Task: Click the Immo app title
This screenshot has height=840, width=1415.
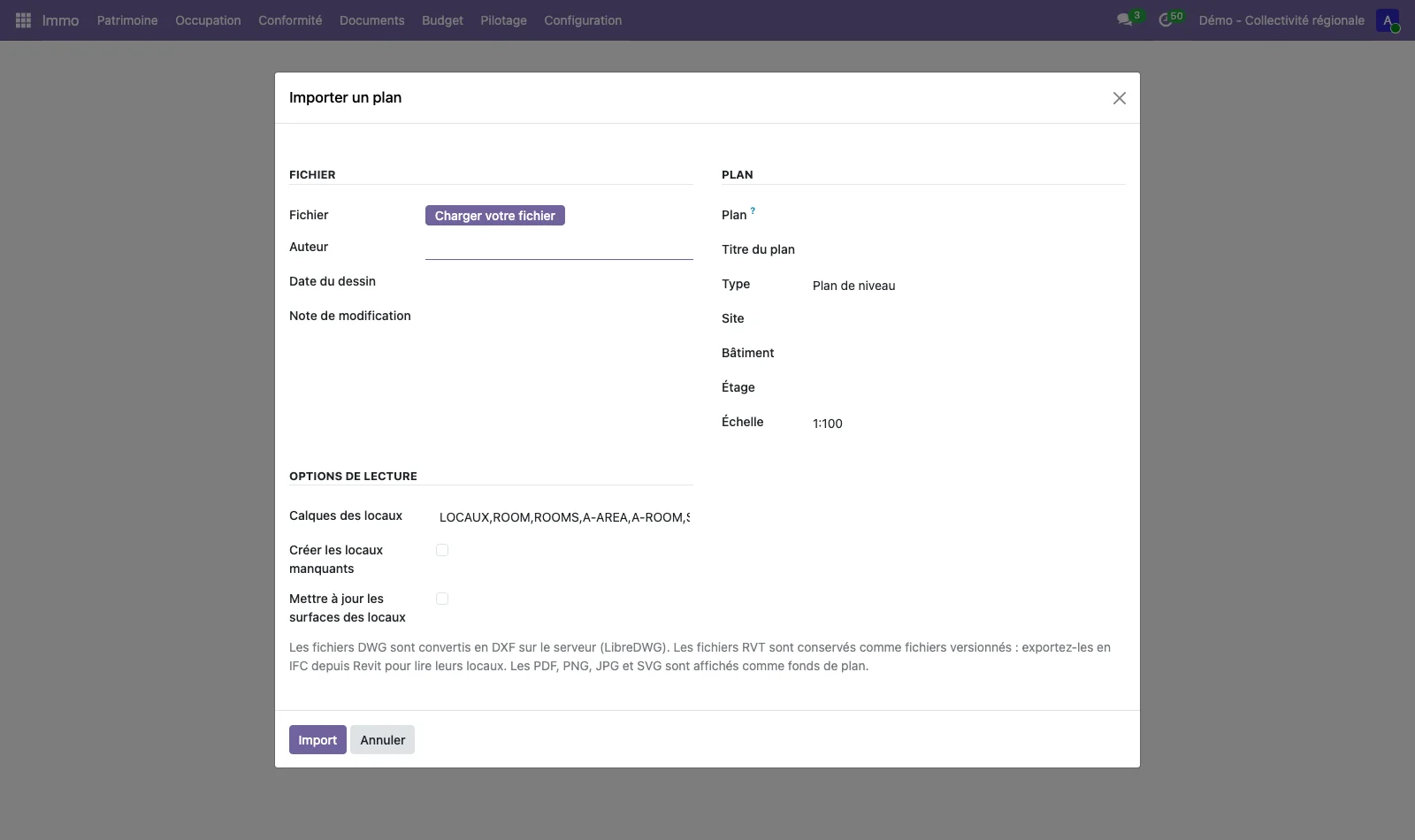Action: coord(60,20)
